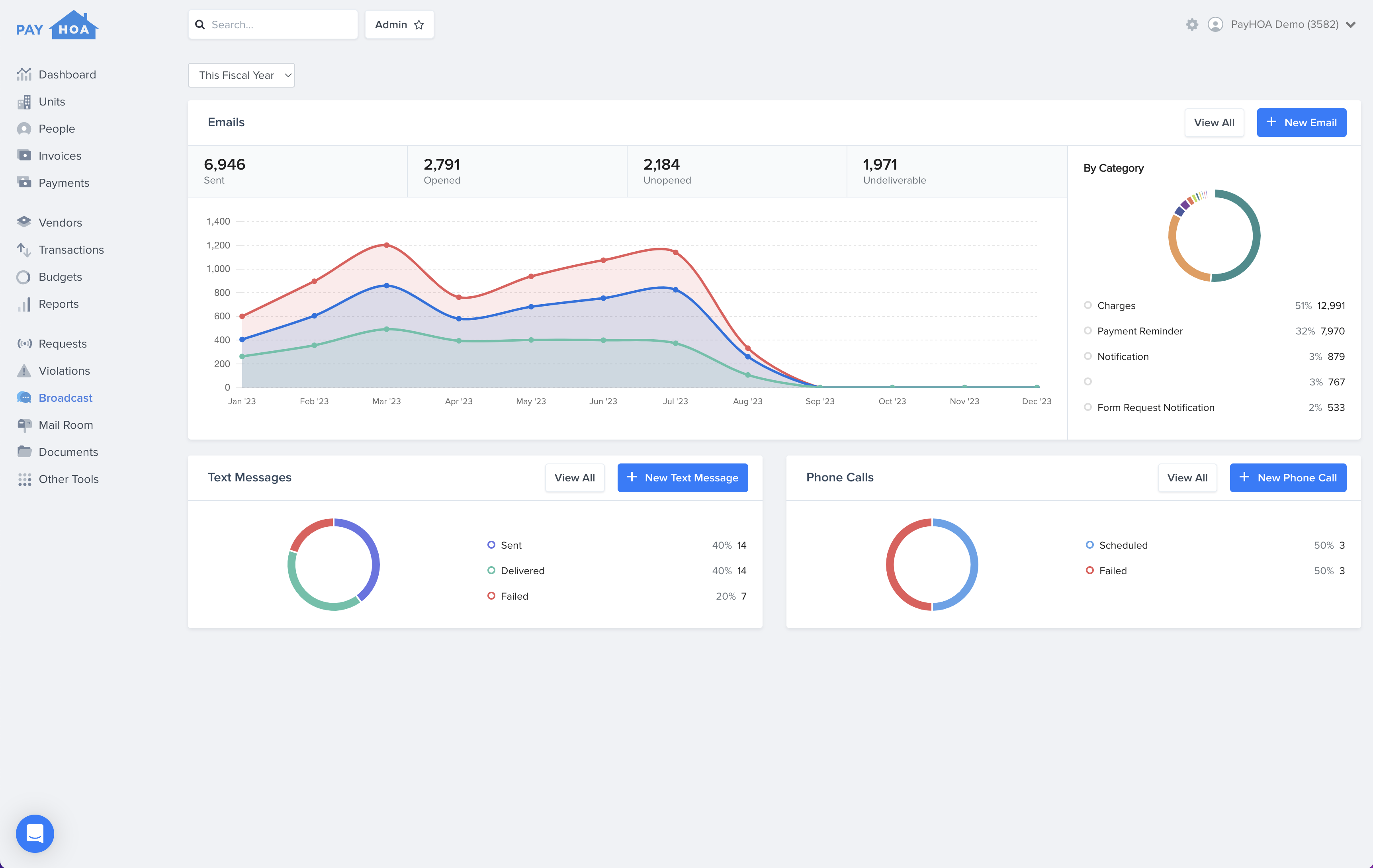The image size is (1373, 868).
Task: Open the This Fiscal Year dropdown
Action: pos(241,75)
